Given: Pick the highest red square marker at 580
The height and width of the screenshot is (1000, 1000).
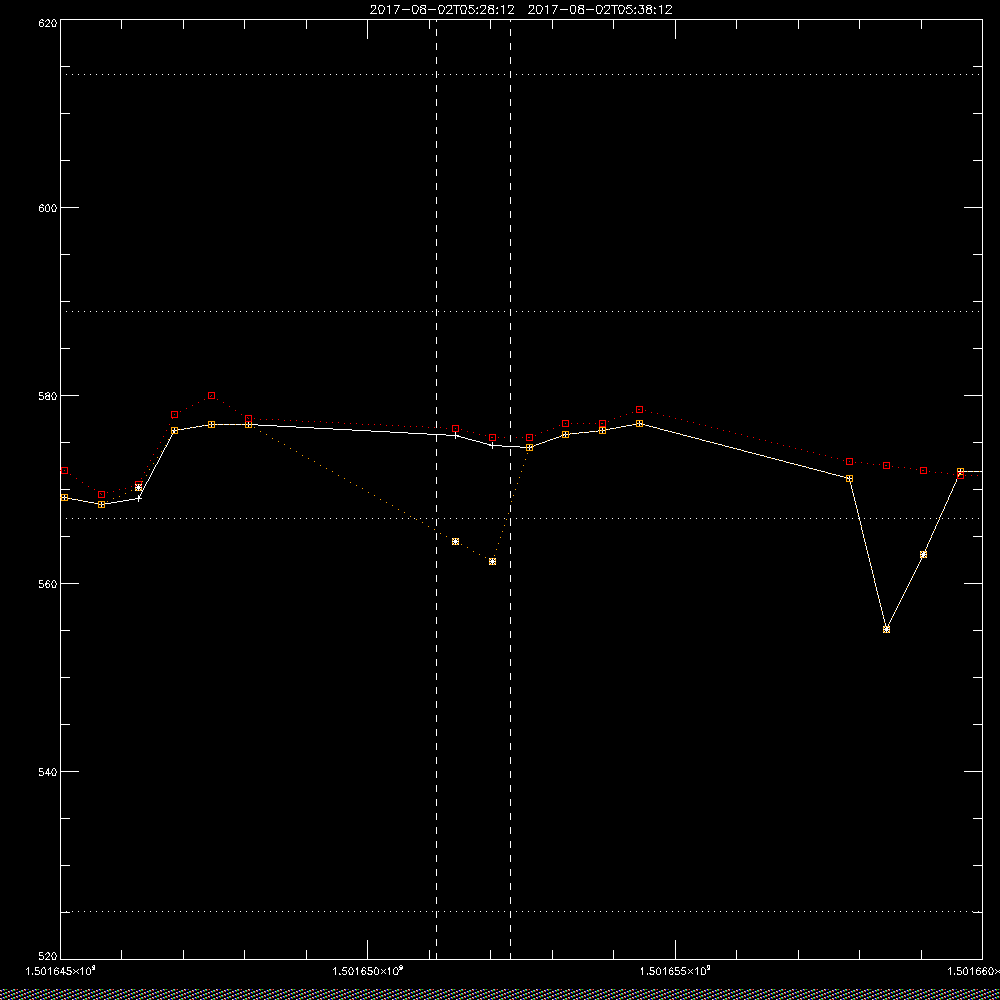Looking at the screenshot, I should pyautogui.click(x=212, y=395).
